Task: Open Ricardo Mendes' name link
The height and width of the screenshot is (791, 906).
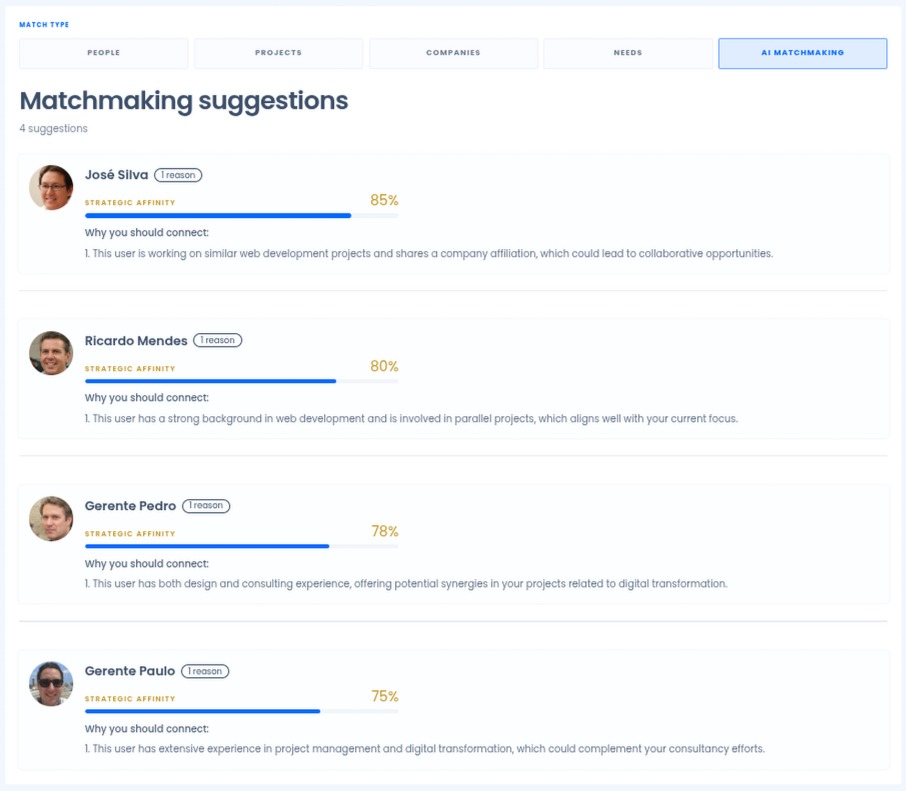Action: 136,341
